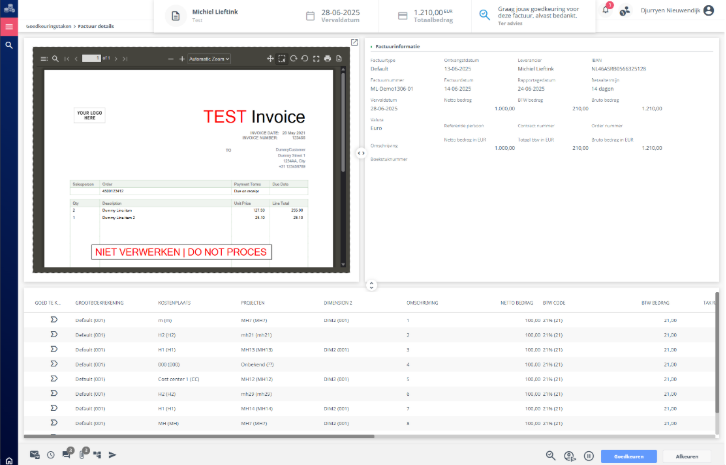Click the invoice document icon by Michiel Lieftink

175,16
